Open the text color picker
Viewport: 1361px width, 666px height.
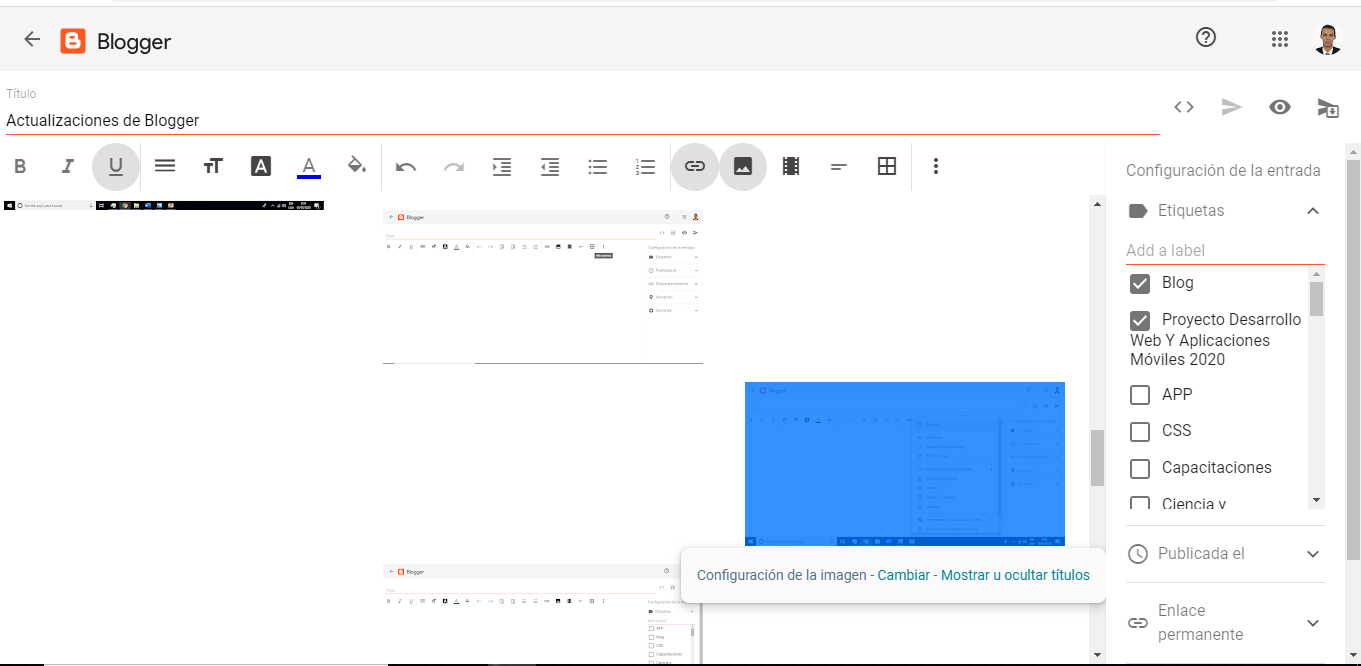tap(309, 167)
